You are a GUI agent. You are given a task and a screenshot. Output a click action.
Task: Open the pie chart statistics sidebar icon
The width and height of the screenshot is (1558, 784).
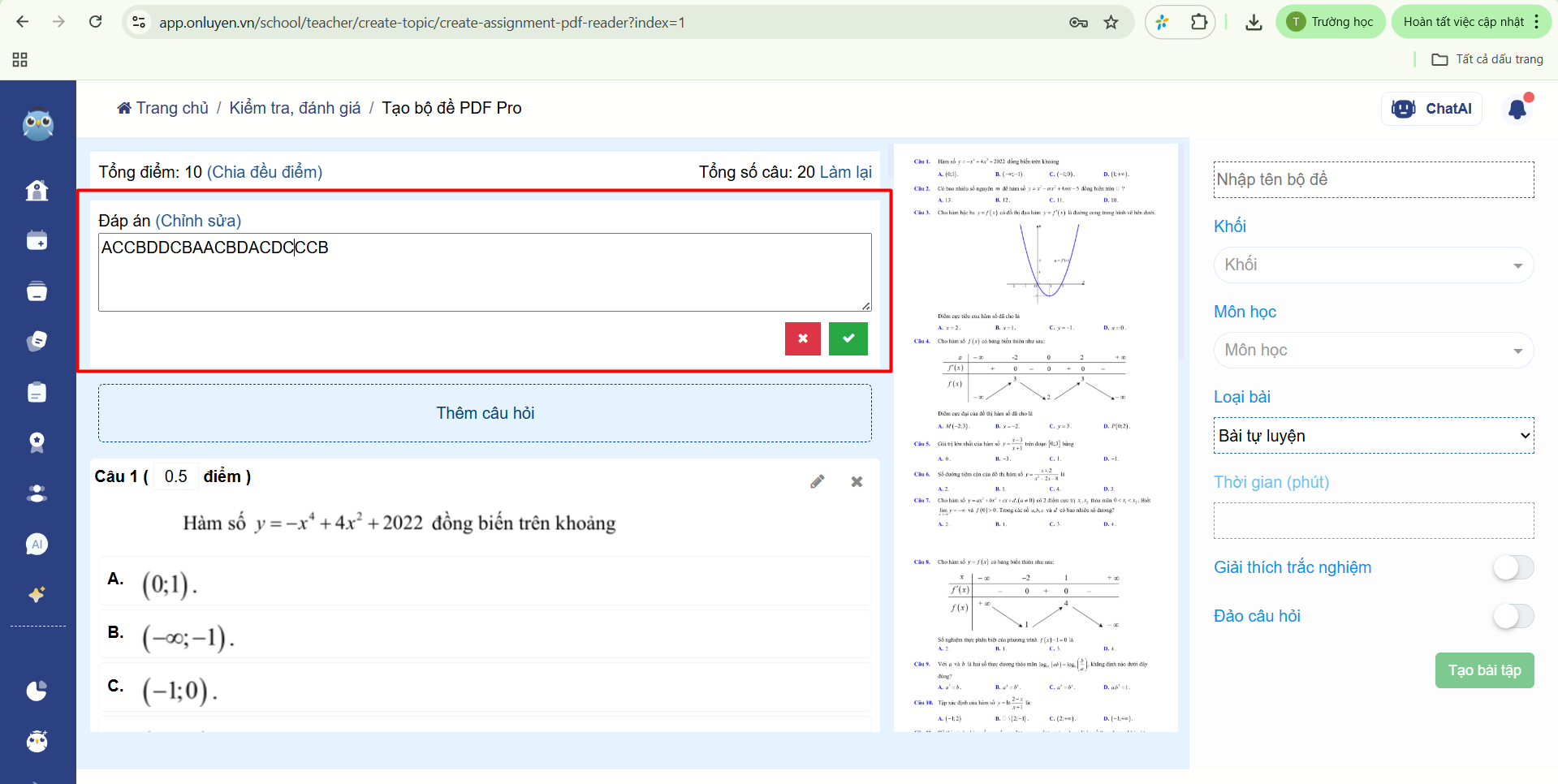click(x=37, y=691)
